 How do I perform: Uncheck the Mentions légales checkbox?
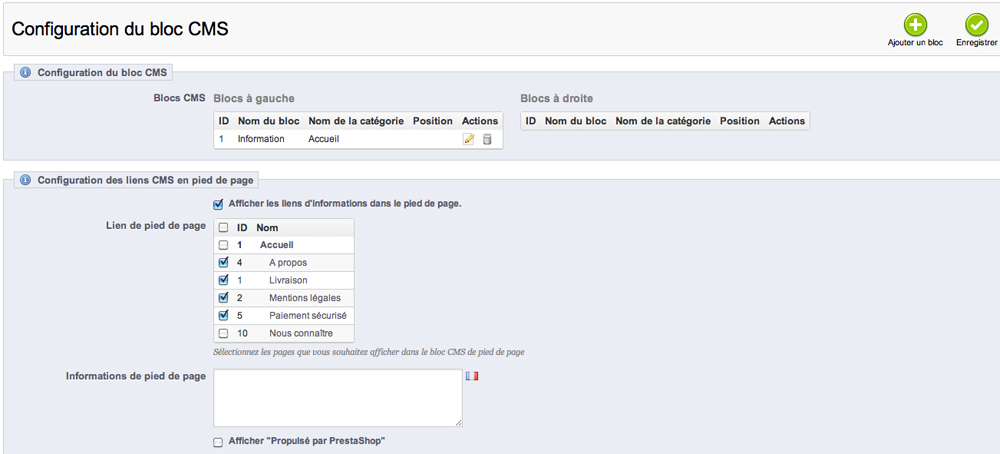(x=223, y=297)
